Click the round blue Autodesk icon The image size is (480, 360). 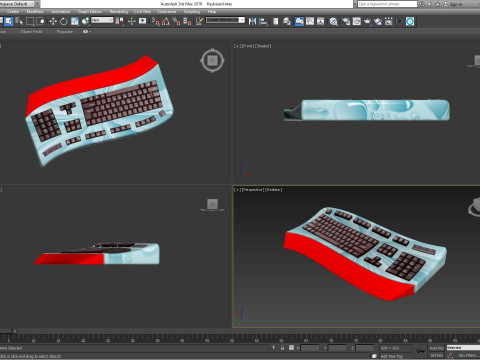tap(410, 21)
